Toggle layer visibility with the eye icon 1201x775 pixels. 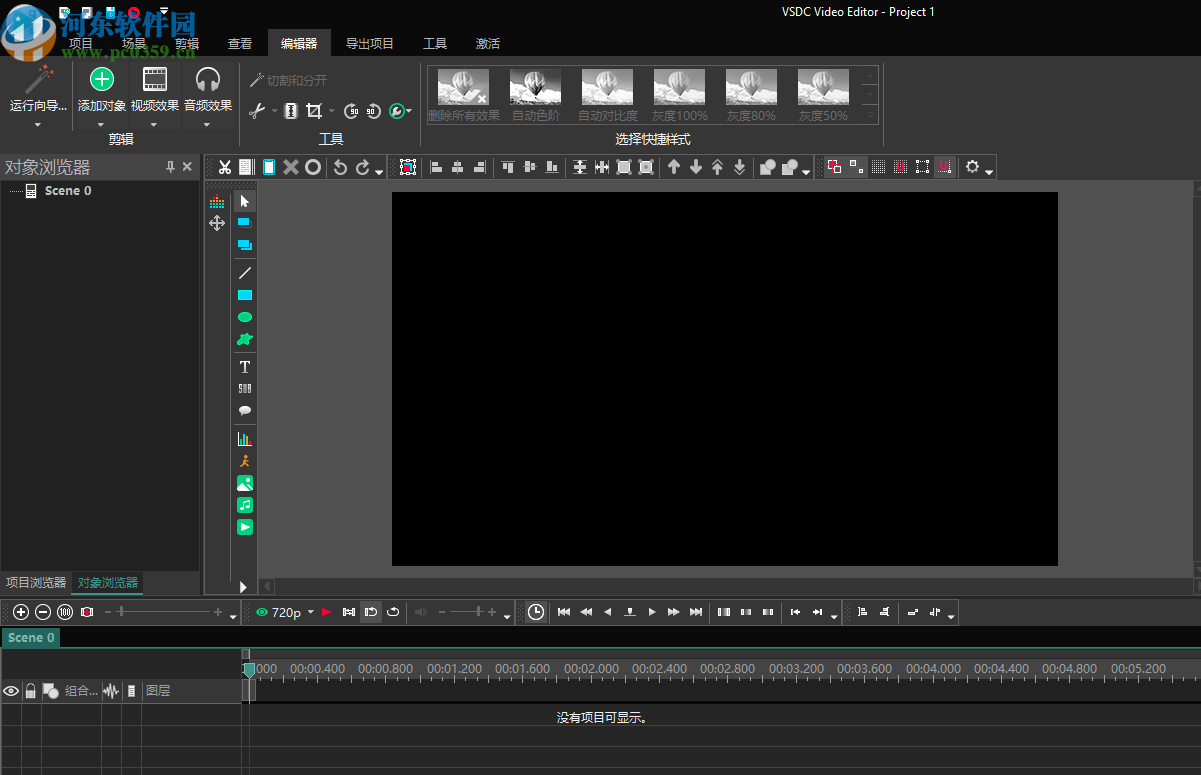(x=10, y=690)
